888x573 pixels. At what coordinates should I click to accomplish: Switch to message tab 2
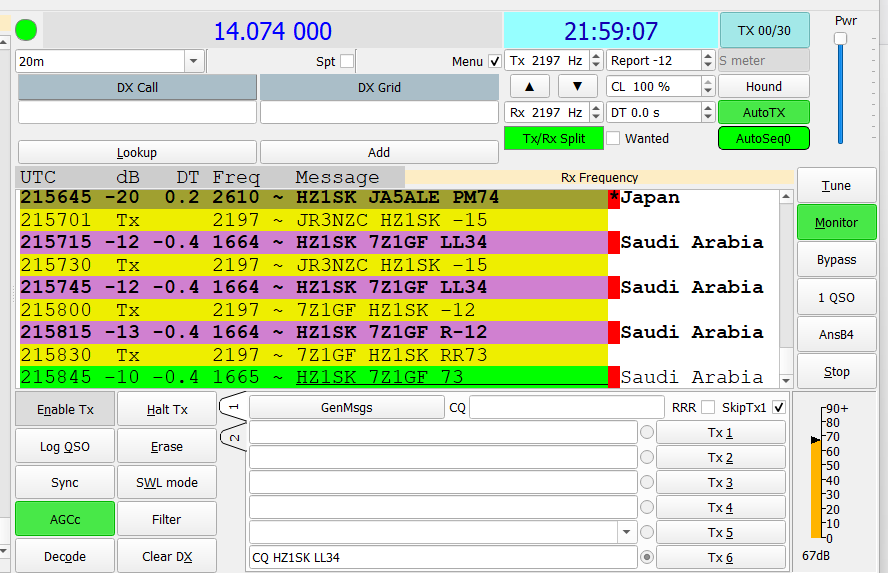point(234,437)
